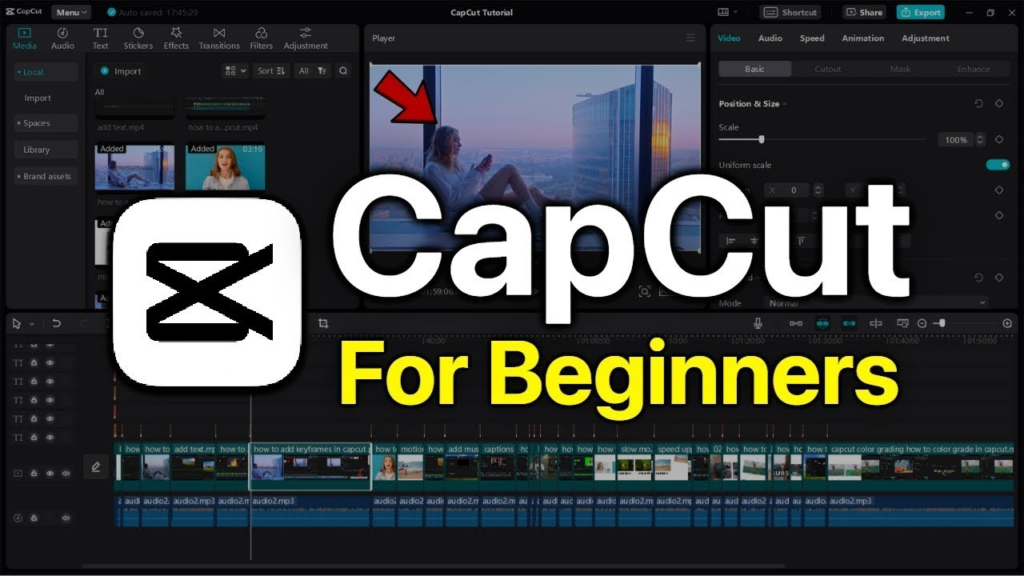
Task: Open the Stickers panel
Action: pos(138,38)
